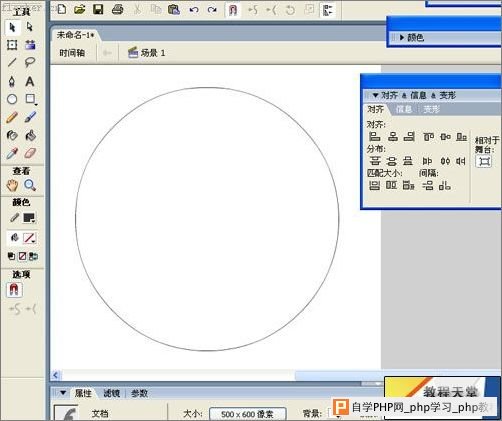Click the No Color button
This screenshot has height=421, width=502.
[x=22, y=256]
